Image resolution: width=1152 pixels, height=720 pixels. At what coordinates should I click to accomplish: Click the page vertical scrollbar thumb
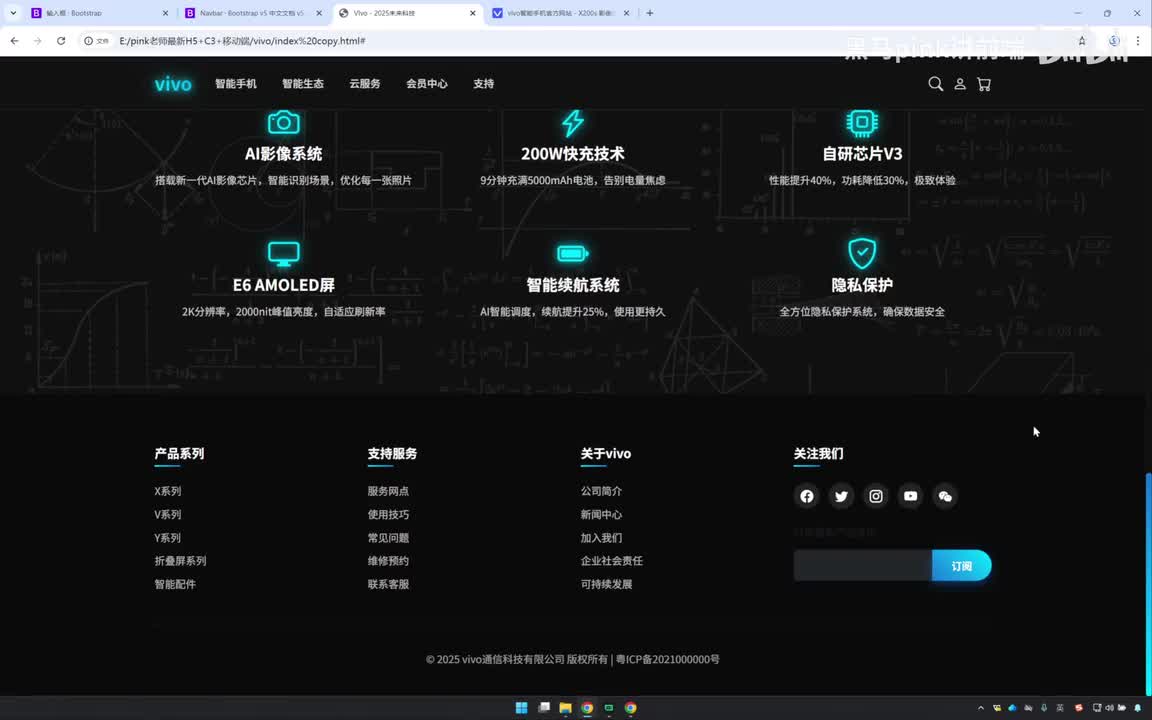pyautogui.click(x=1148, y=583)
